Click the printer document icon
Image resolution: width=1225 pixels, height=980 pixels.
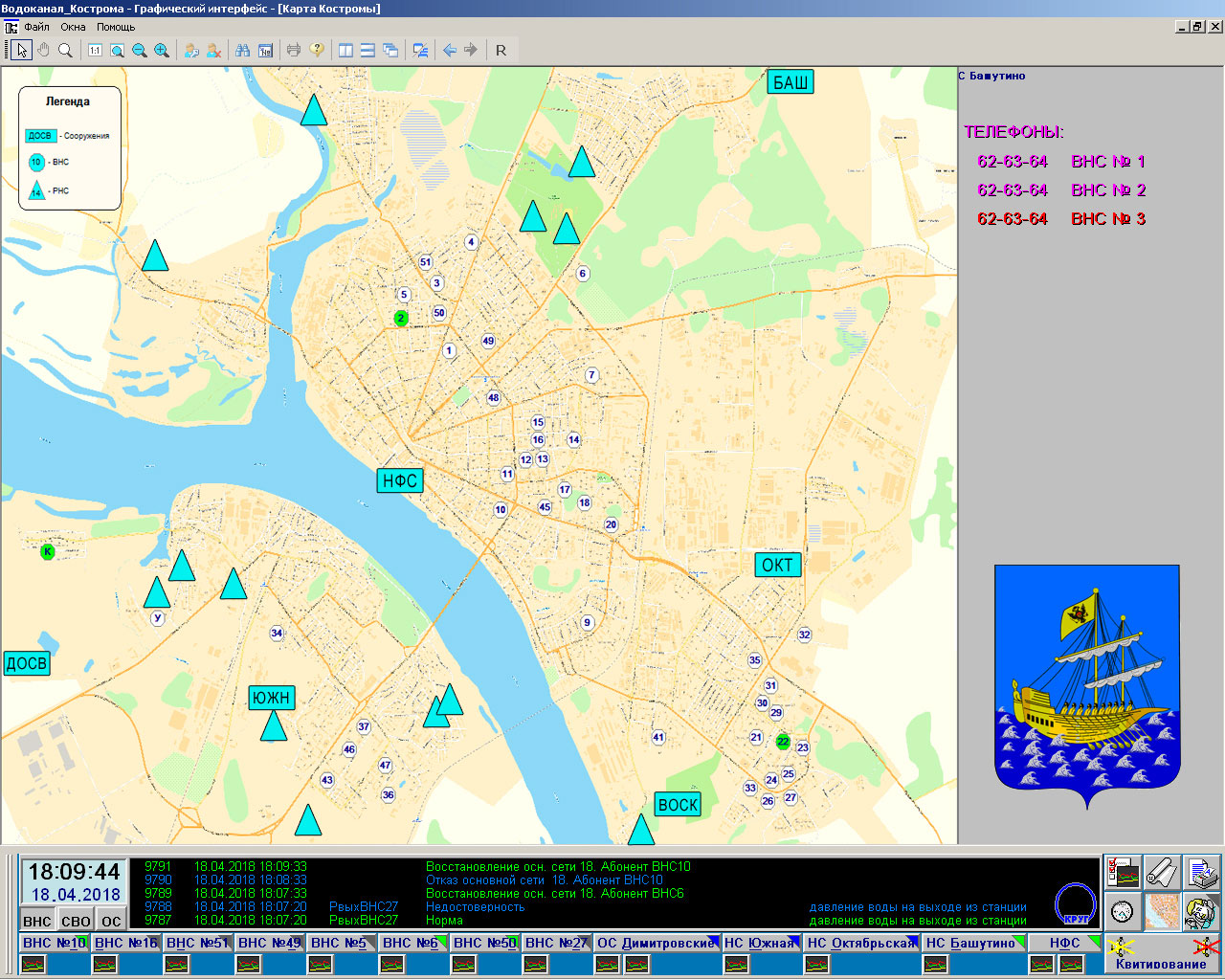point(1202,873)
